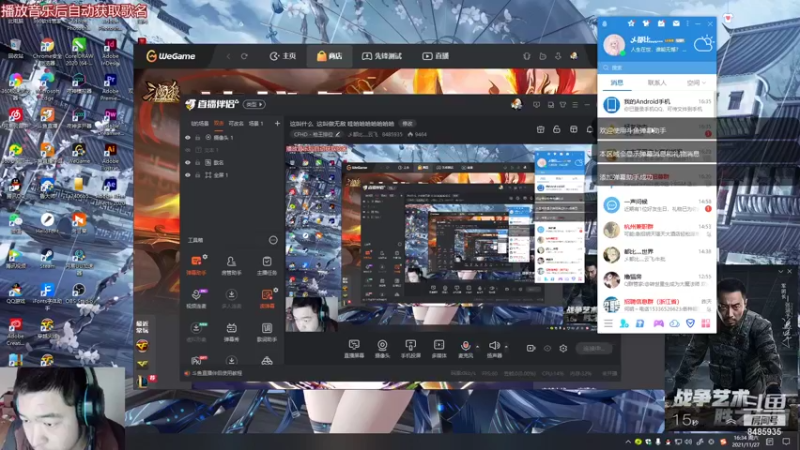Open the 主播任务 tool icon
Image resolution: width=800 pixels, height=450 pixels.
coord(266,265)
